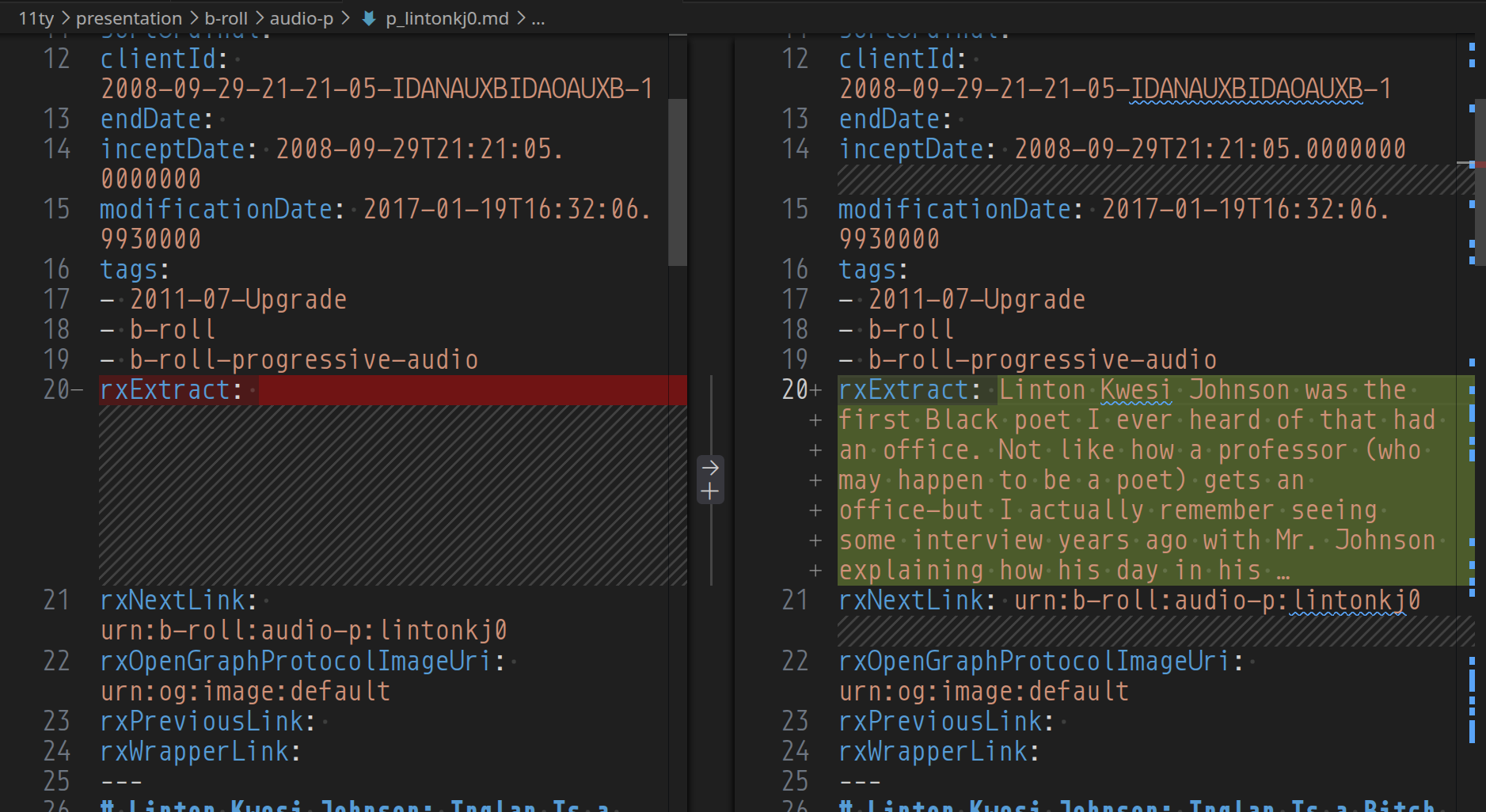This screenshot has height=812, width=1486.
Task: Click 2011-07-Upgrade tag in left pane
Action: [238, 299]
